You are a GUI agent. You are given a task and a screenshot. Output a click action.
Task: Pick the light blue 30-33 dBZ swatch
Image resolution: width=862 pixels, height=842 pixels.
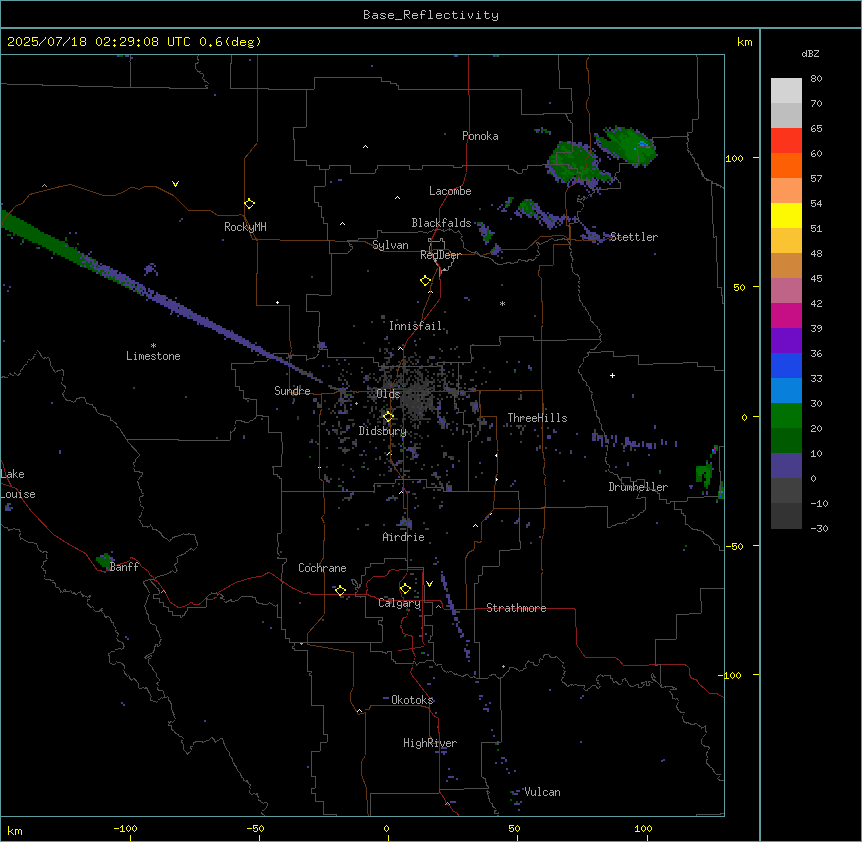pos(786,391)
